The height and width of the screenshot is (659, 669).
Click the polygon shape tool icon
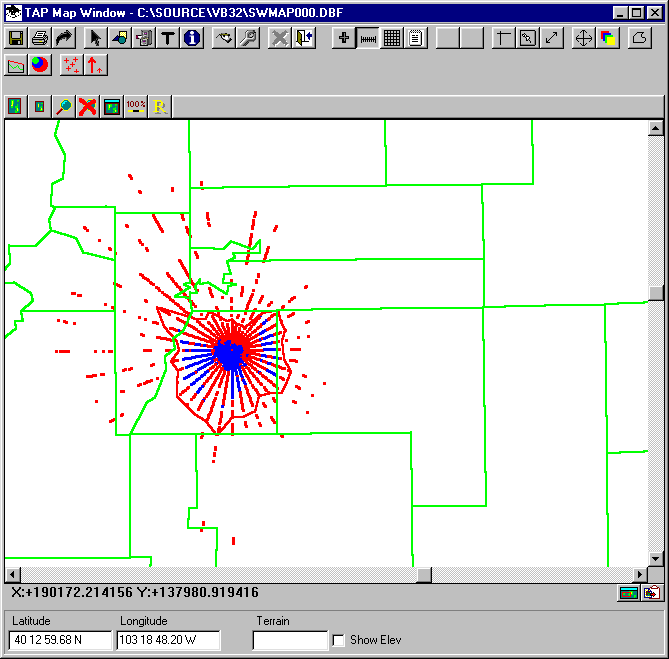coord(639,38)
